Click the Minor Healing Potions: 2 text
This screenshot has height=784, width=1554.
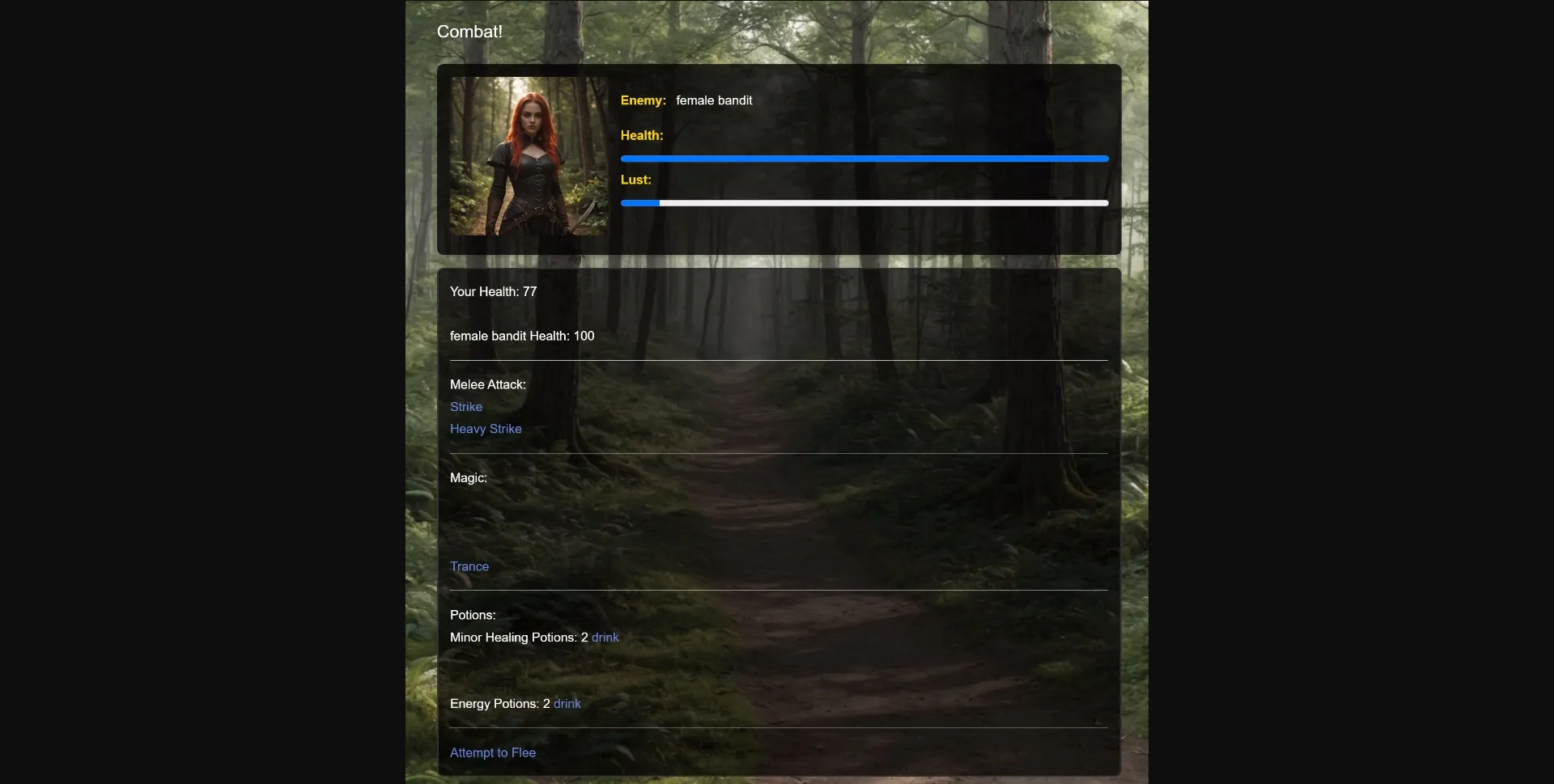(518, 637)
